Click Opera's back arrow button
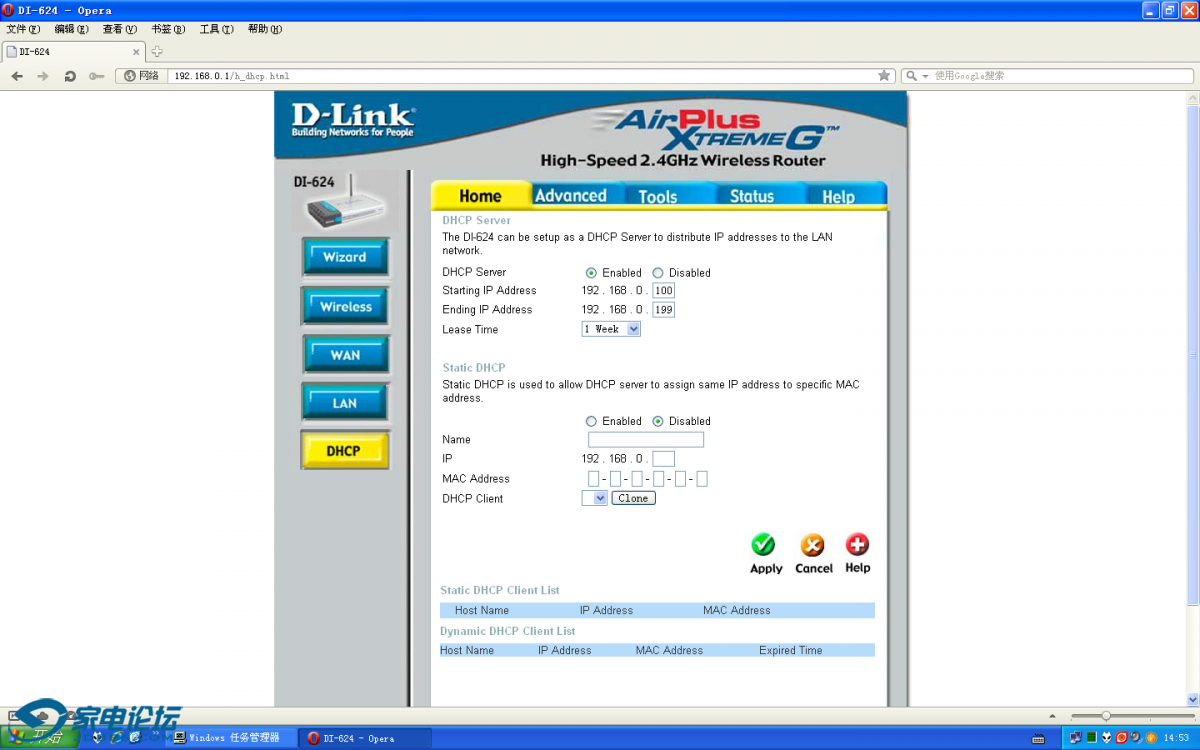Viewport: 1200px width, 750px height. click(x=17, y=76)
